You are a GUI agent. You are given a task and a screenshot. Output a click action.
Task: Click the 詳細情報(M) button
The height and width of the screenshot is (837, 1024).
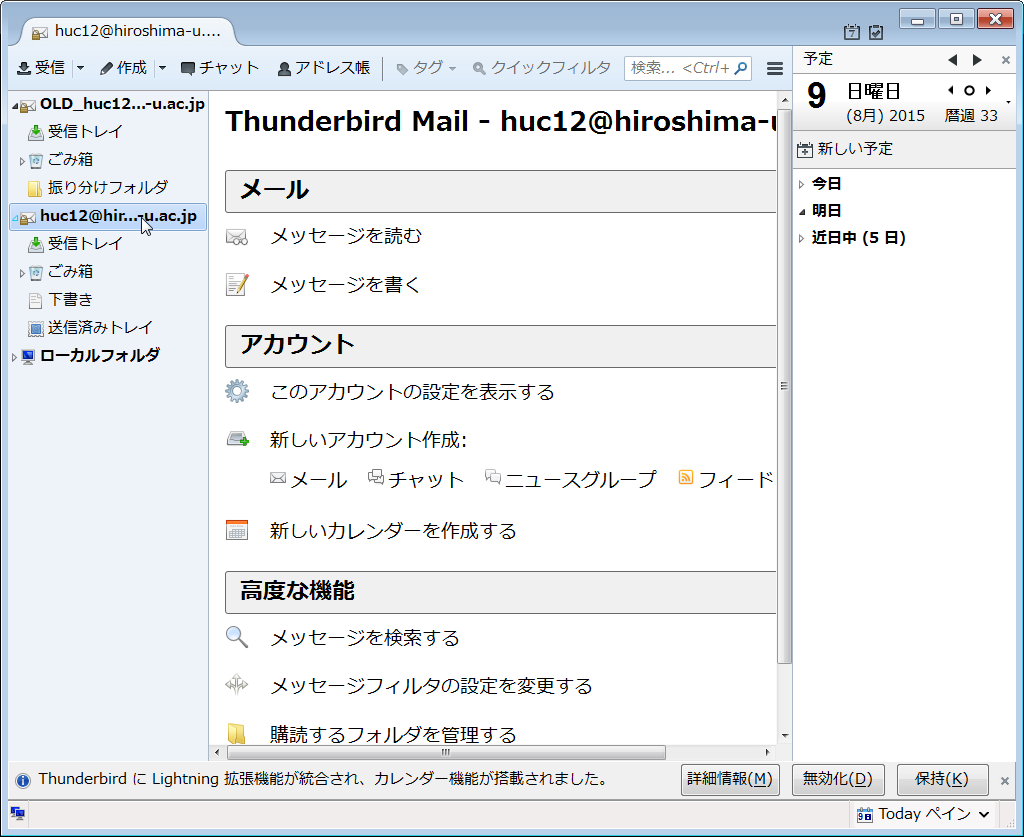click(x=730, y=780)
